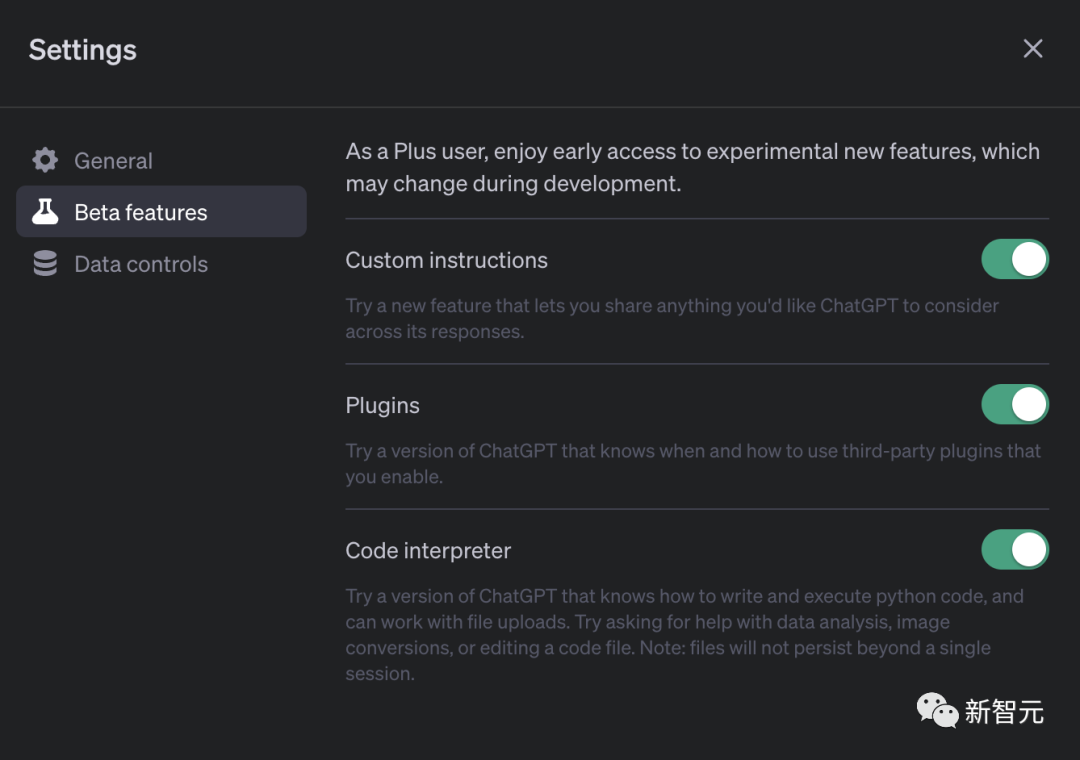
Task: Click the Custom instructions description text
Action: coord(671,318)
